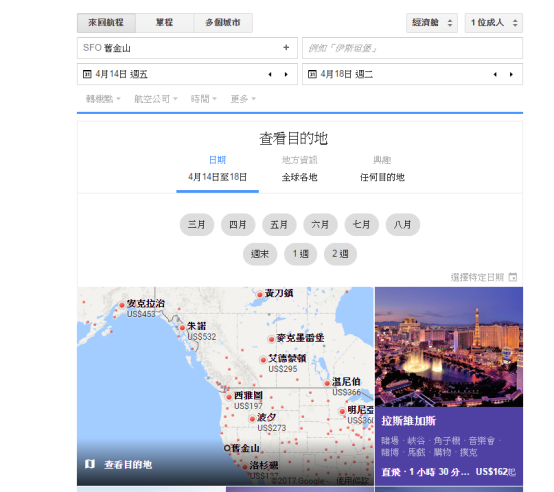Select the 西雅圖 map marker
554x492 pixels.
click(229, 397)
